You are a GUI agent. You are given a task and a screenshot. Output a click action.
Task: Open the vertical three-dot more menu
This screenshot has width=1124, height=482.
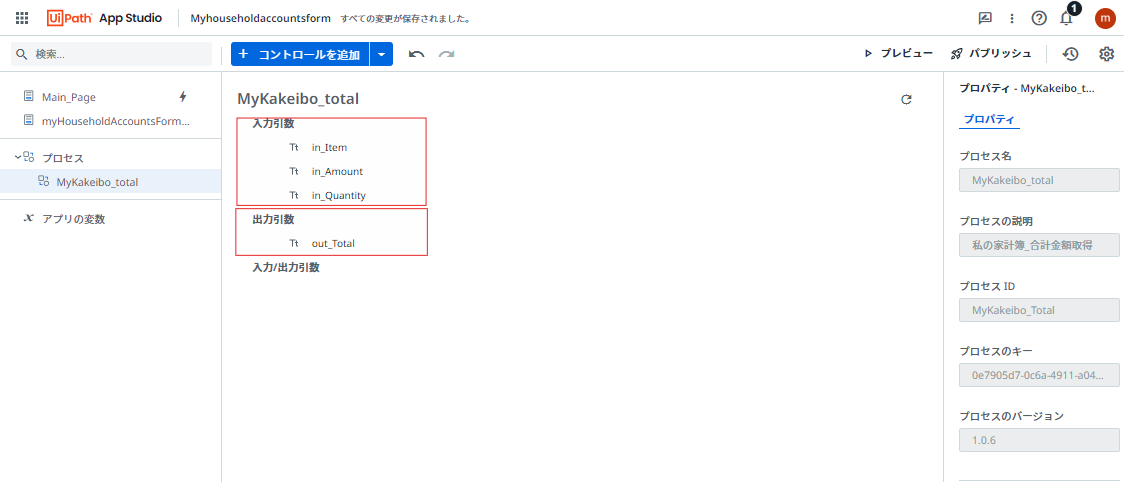[1011, 19]
